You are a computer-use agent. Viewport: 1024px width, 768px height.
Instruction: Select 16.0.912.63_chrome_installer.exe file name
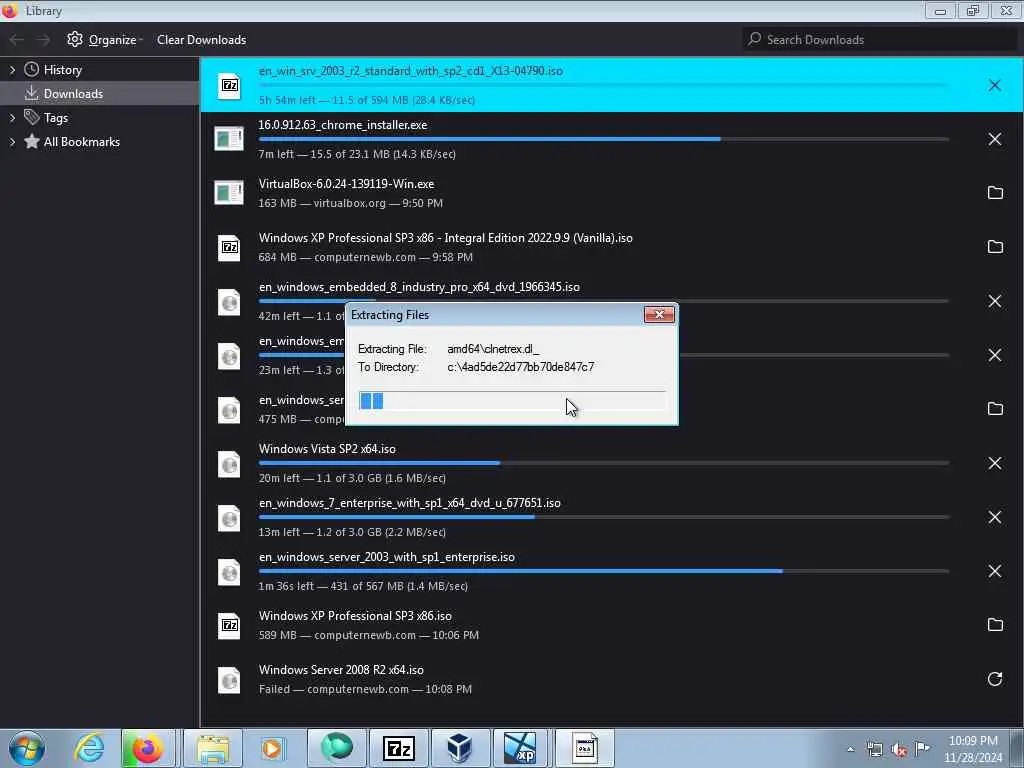click(343, 125)
